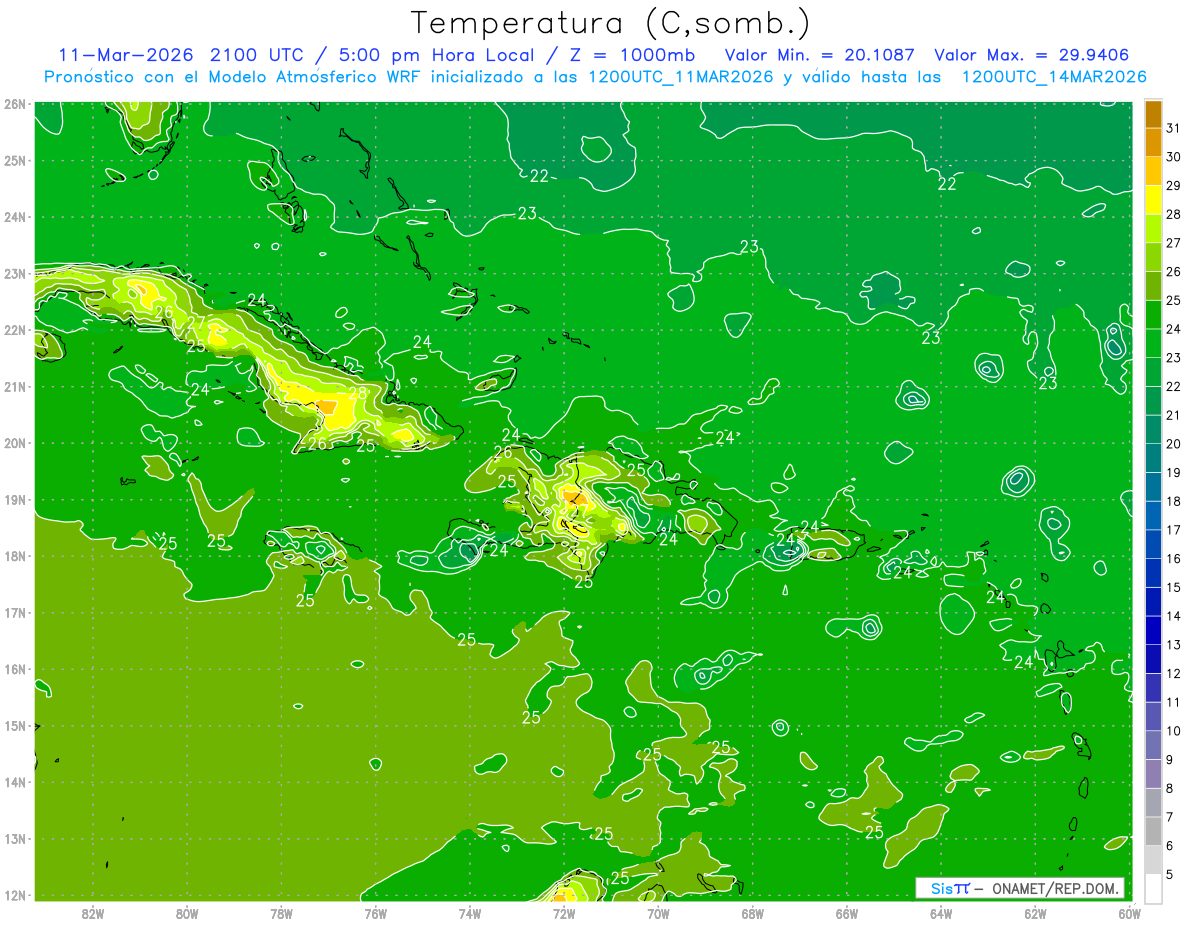
Task: Click the 'Temperatura (C,somb.)' map title
Action: tap(611, 22)
